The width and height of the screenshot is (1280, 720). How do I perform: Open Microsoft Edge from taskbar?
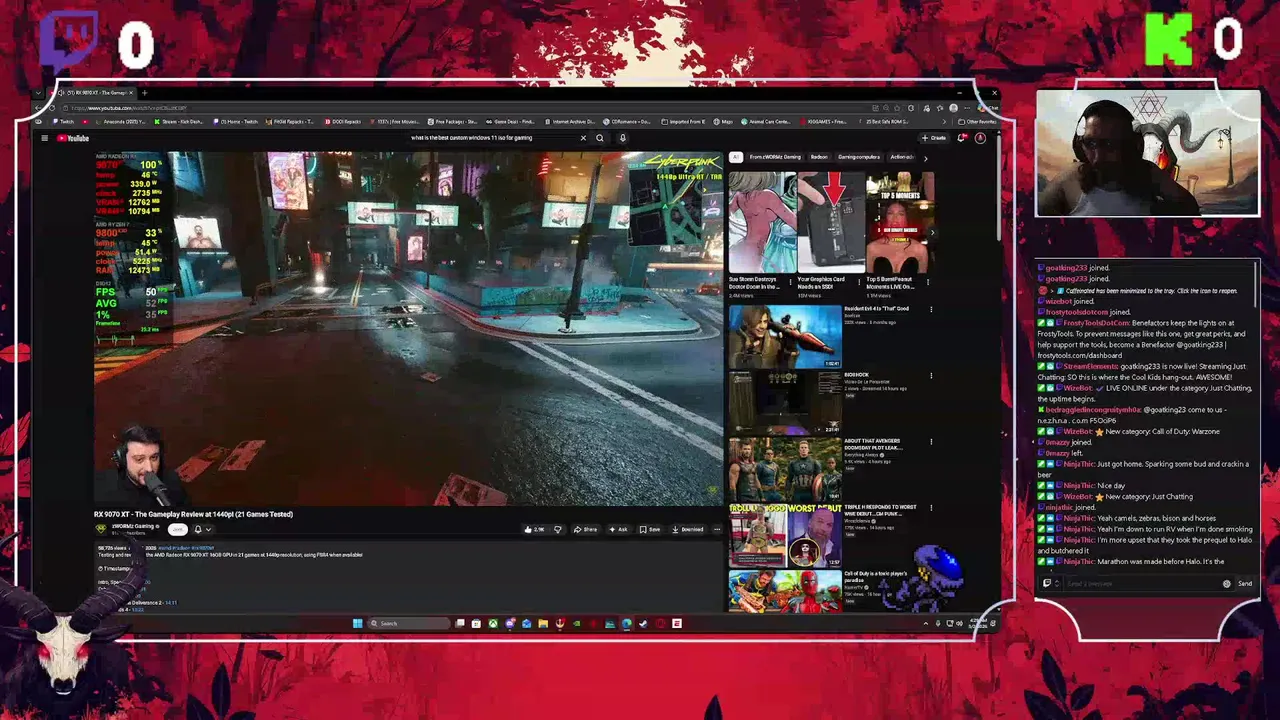(x=626, y=623)
